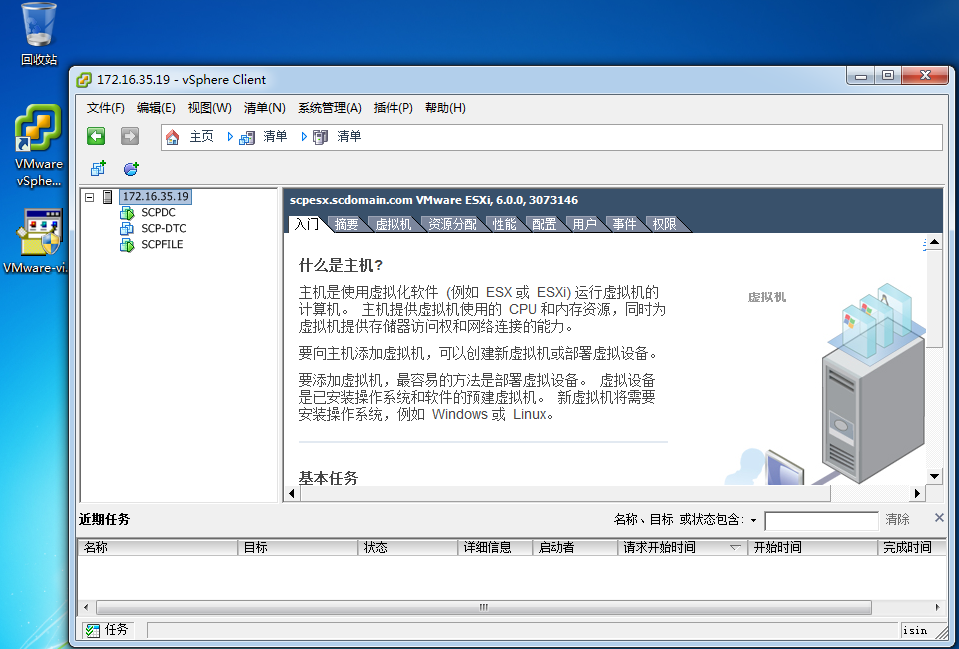Select the VMware vSphere Client desktop shortcut

coord(39,146)
